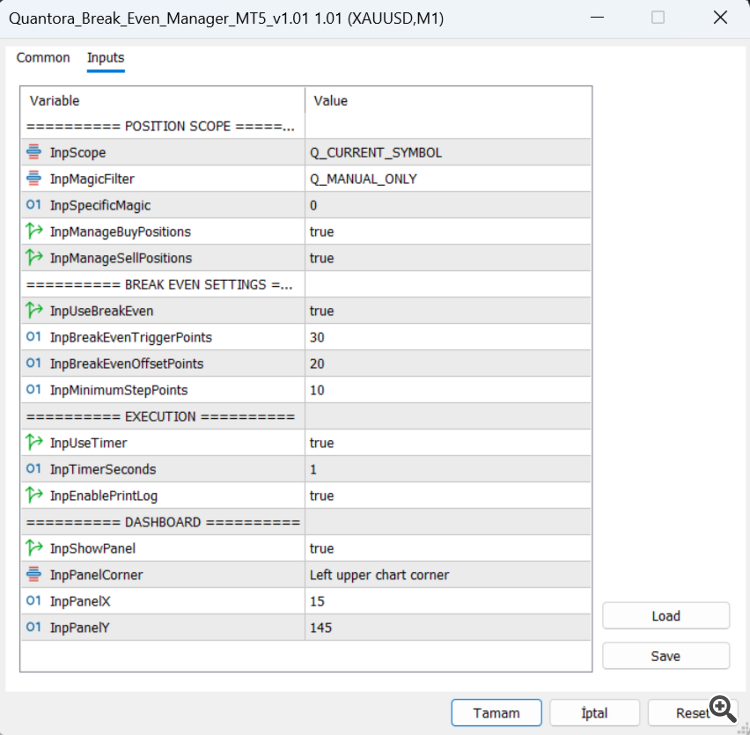This screenshot has width=750, height=735.
Task: Open Q_CURRENT_SYMBOL scope value dropdown
Action: point(448,153)
